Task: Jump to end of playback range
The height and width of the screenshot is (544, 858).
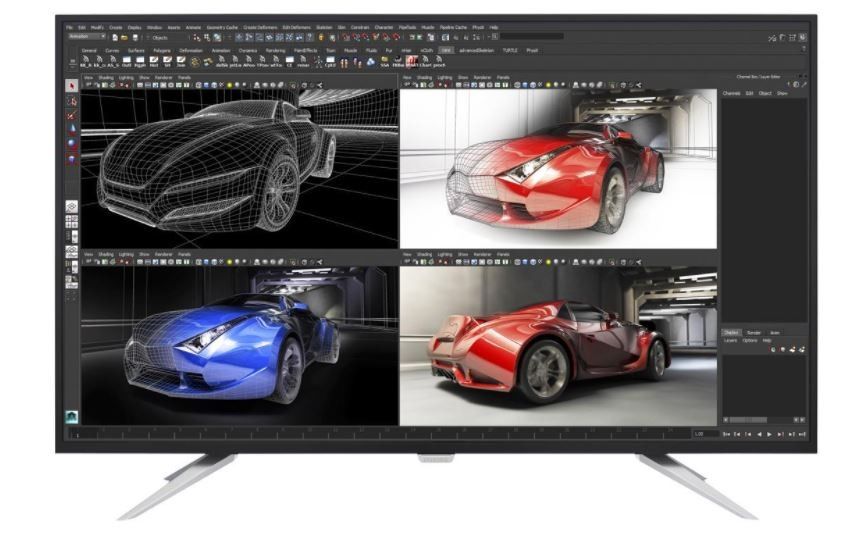Action: (801, 434)
